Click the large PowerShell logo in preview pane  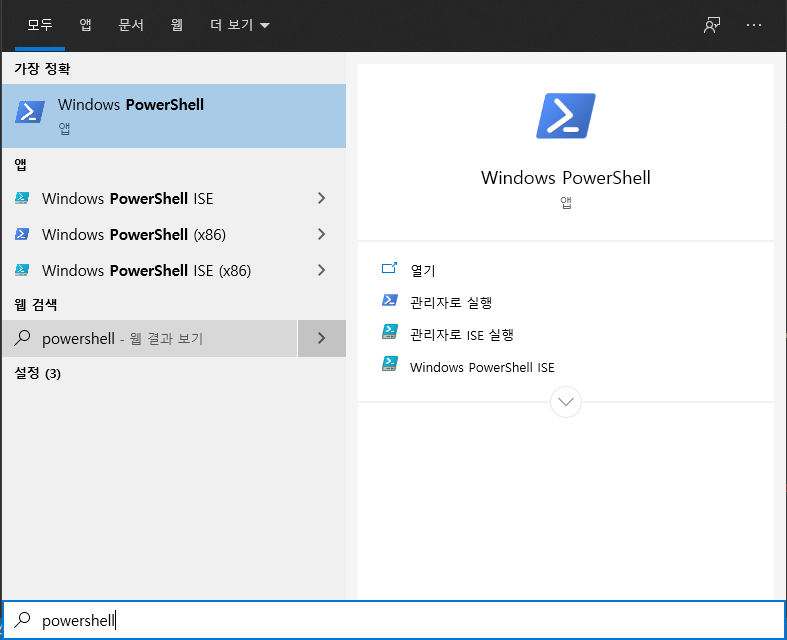pos(566,115)
